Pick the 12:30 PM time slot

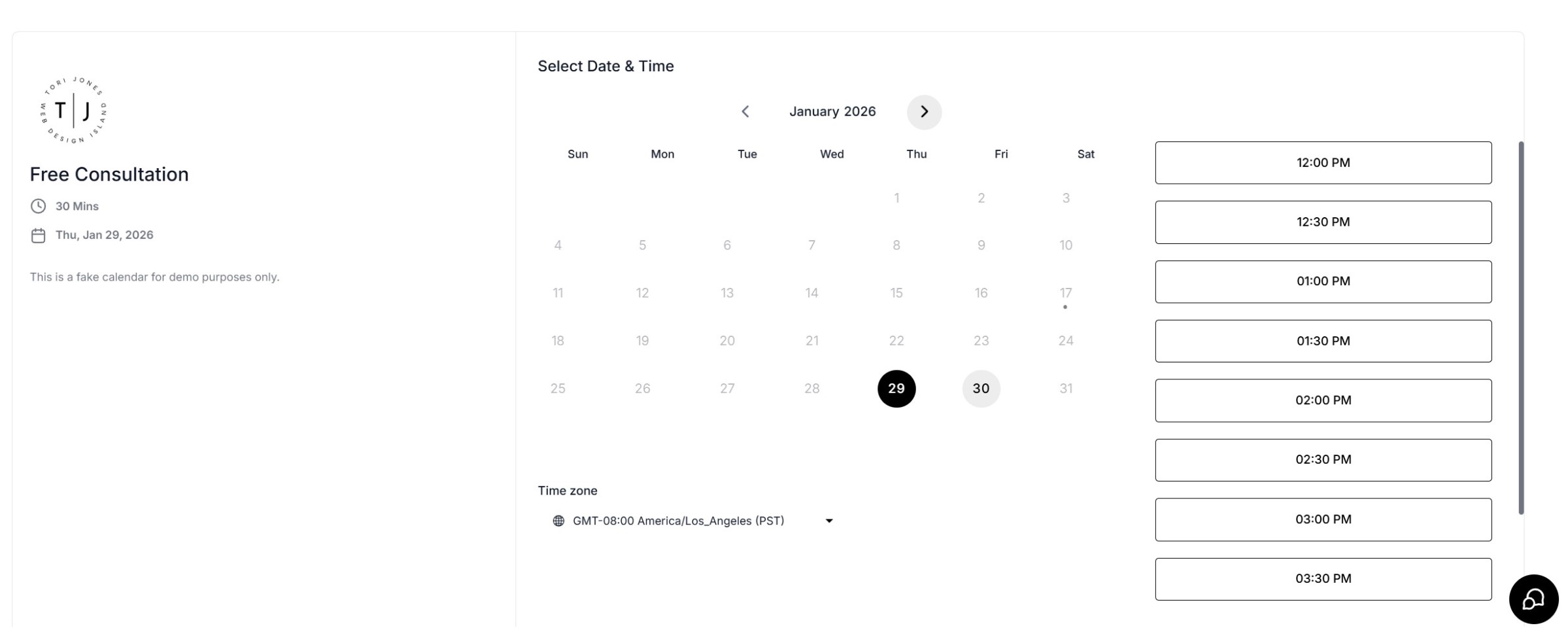pos(1323,222)
